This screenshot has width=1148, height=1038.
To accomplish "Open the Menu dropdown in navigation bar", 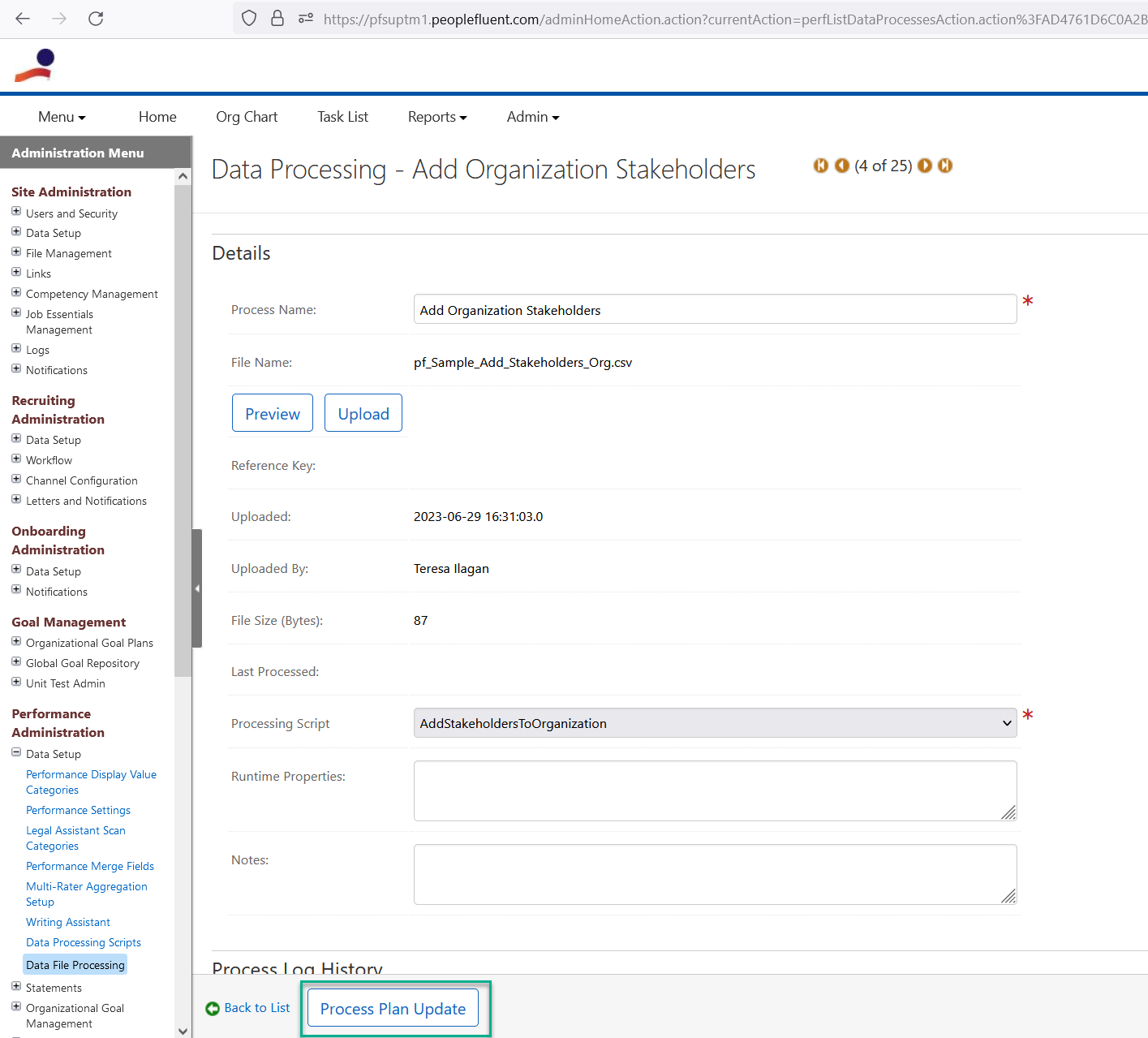I will coord(62,117).
